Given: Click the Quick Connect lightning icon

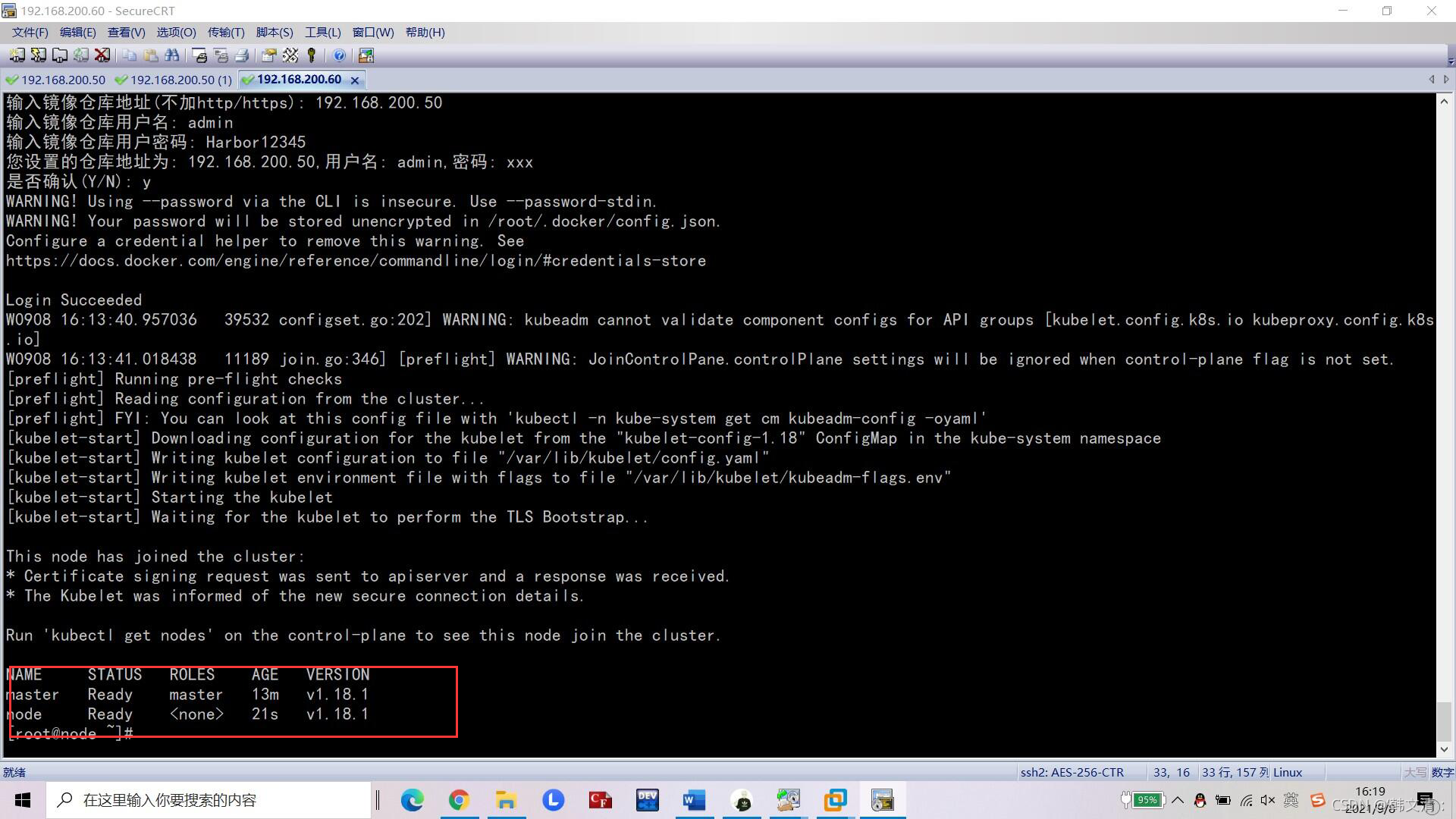Looking at the screenshot, I should pos(38,55).
